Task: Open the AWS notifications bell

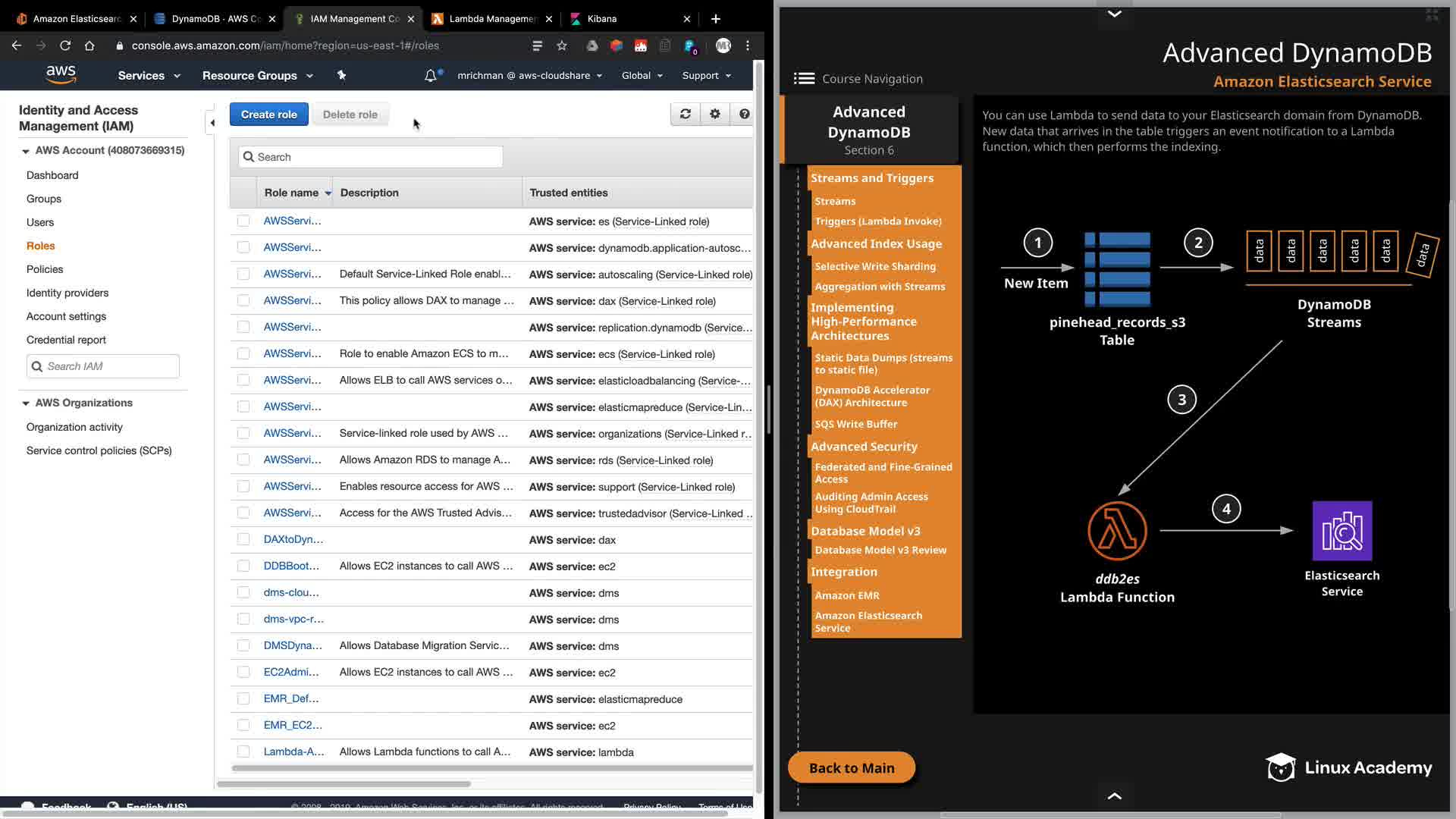Action: [x=431, y=75]
